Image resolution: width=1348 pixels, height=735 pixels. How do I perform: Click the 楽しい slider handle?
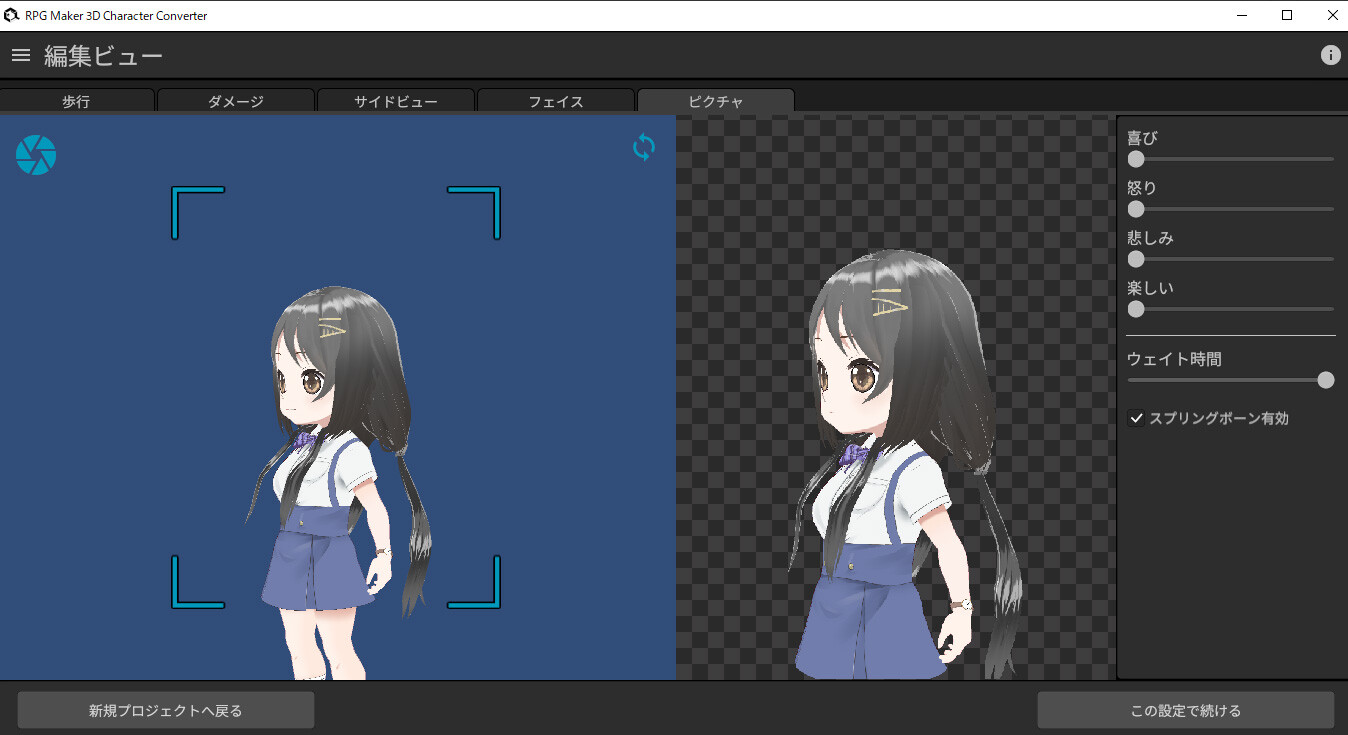click(1135, 309)
